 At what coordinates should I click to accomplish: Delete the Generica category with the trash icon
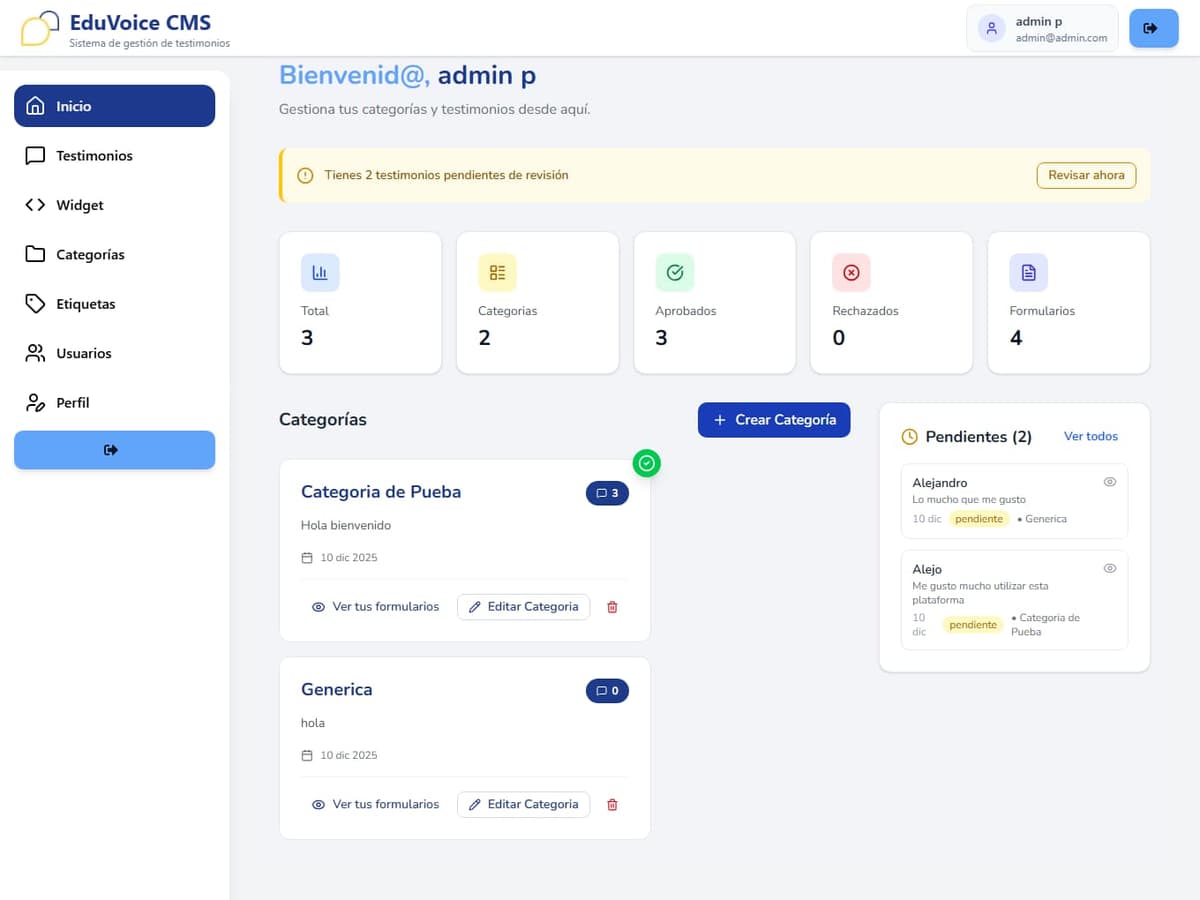click(x=611, y=804)
